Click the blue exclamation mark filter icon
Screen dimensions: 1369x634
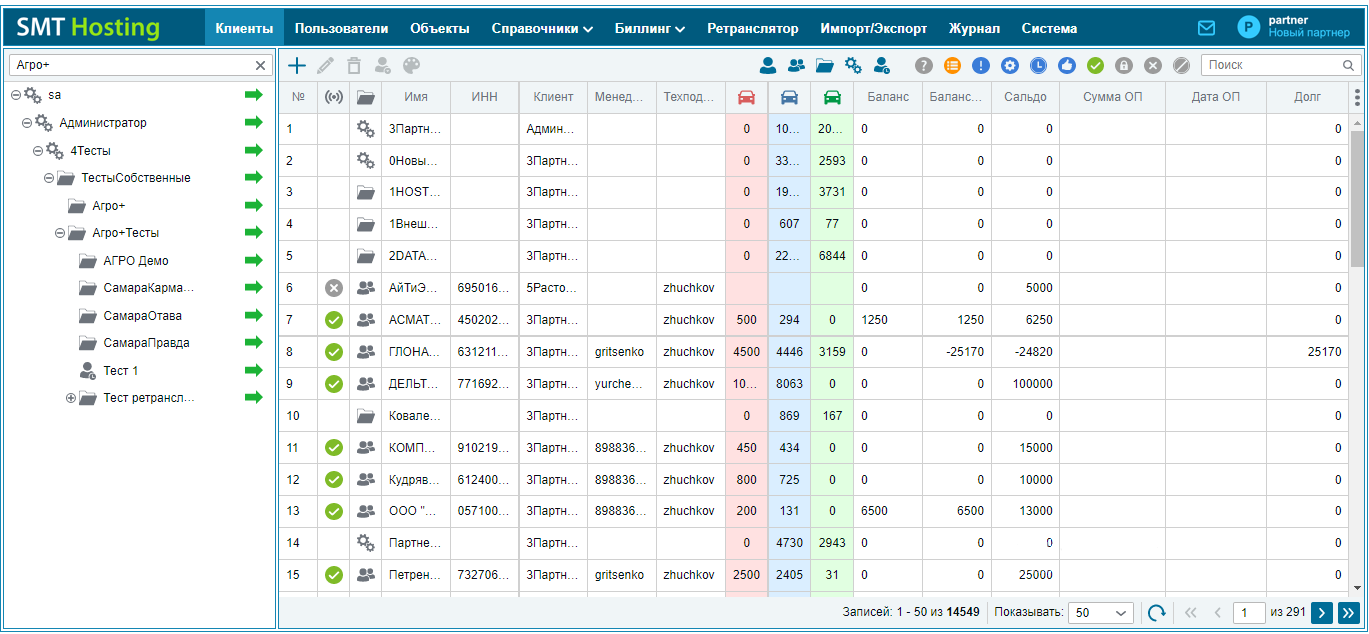981,65
